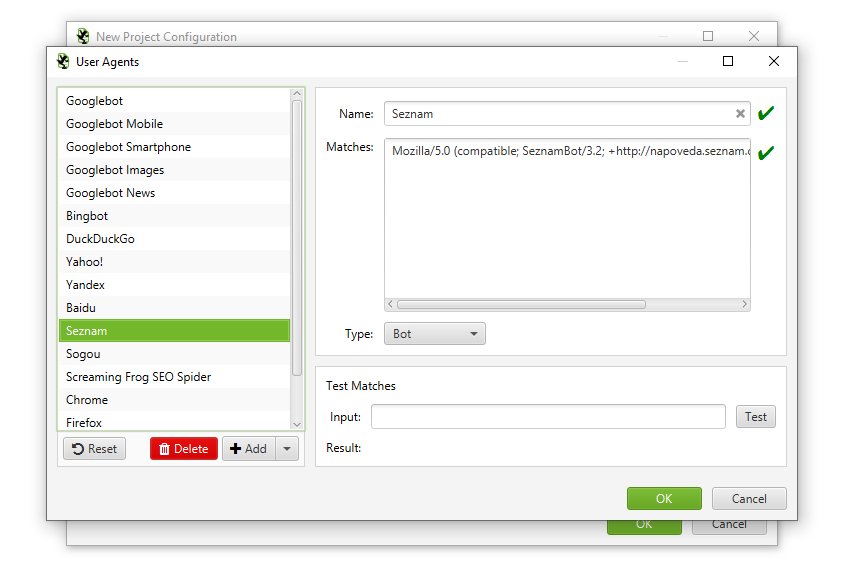Select Googlebot Mobile in the list
This screenshot has height=571, width=850.
[174, 124]
